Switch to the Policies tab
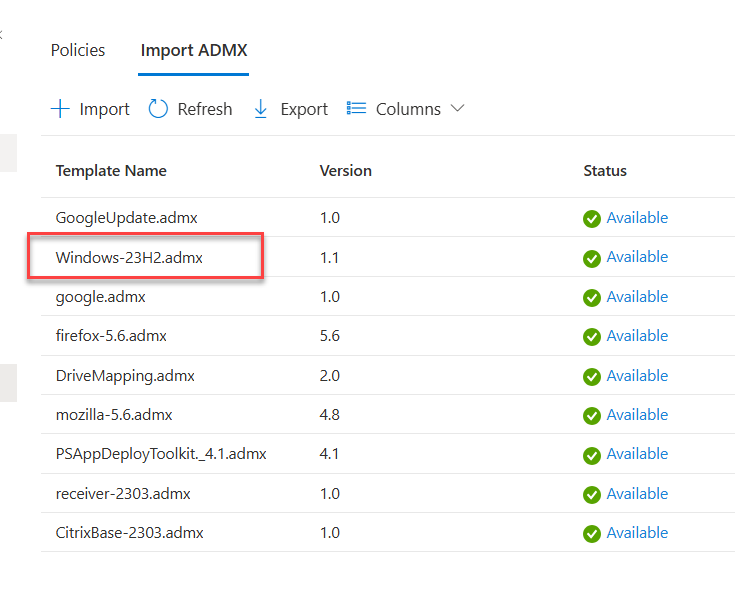The height and width of the screenshot is (591, 735). 78,50
